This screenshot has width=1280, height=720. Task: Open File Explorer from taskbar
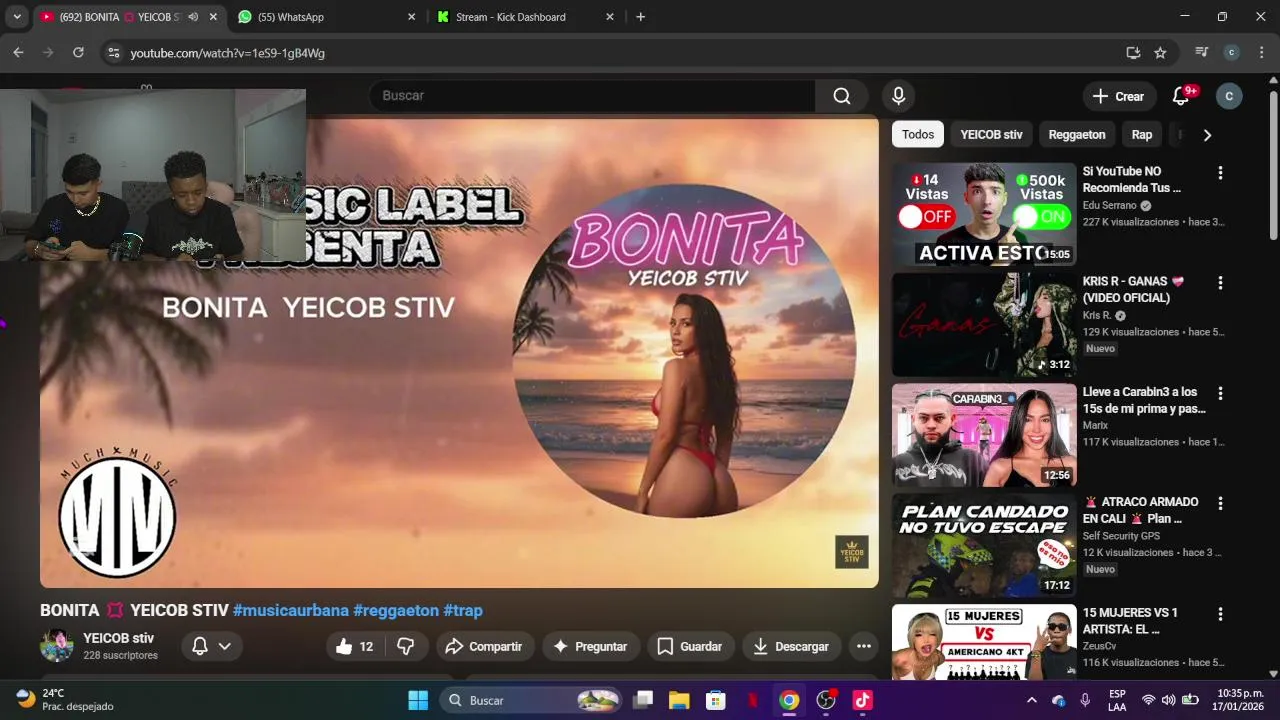coord(679,700)
